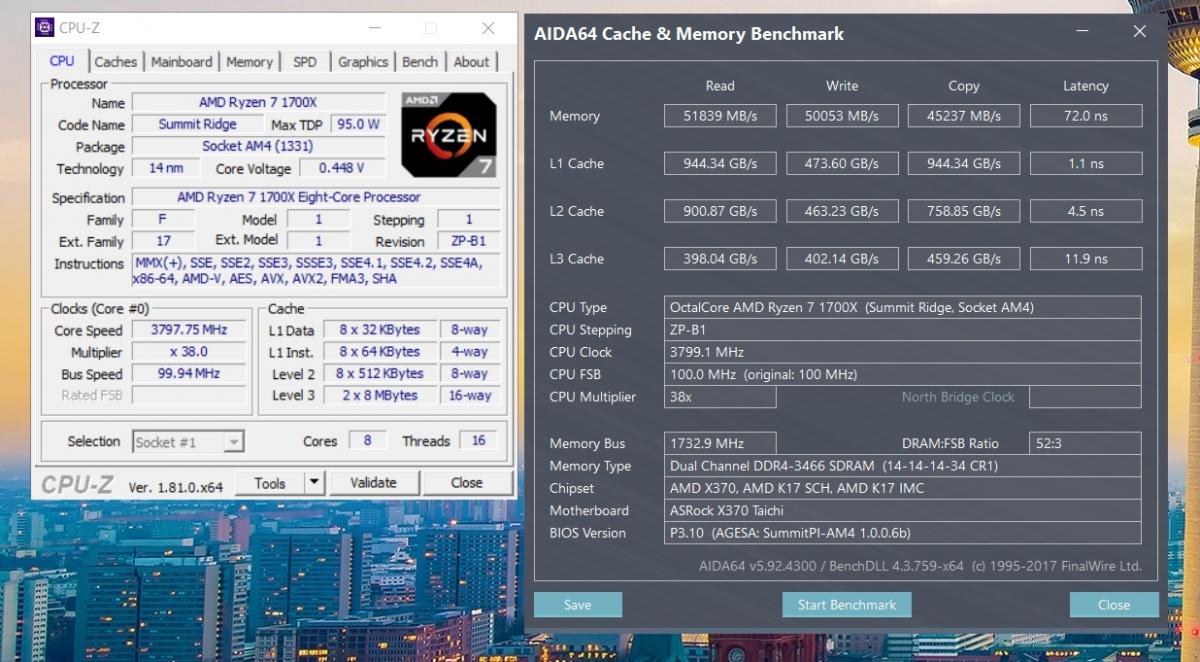Click the Memory Read value 51839 MB/s
This screenshot has height=662, width=1200.
pos(720,116)
